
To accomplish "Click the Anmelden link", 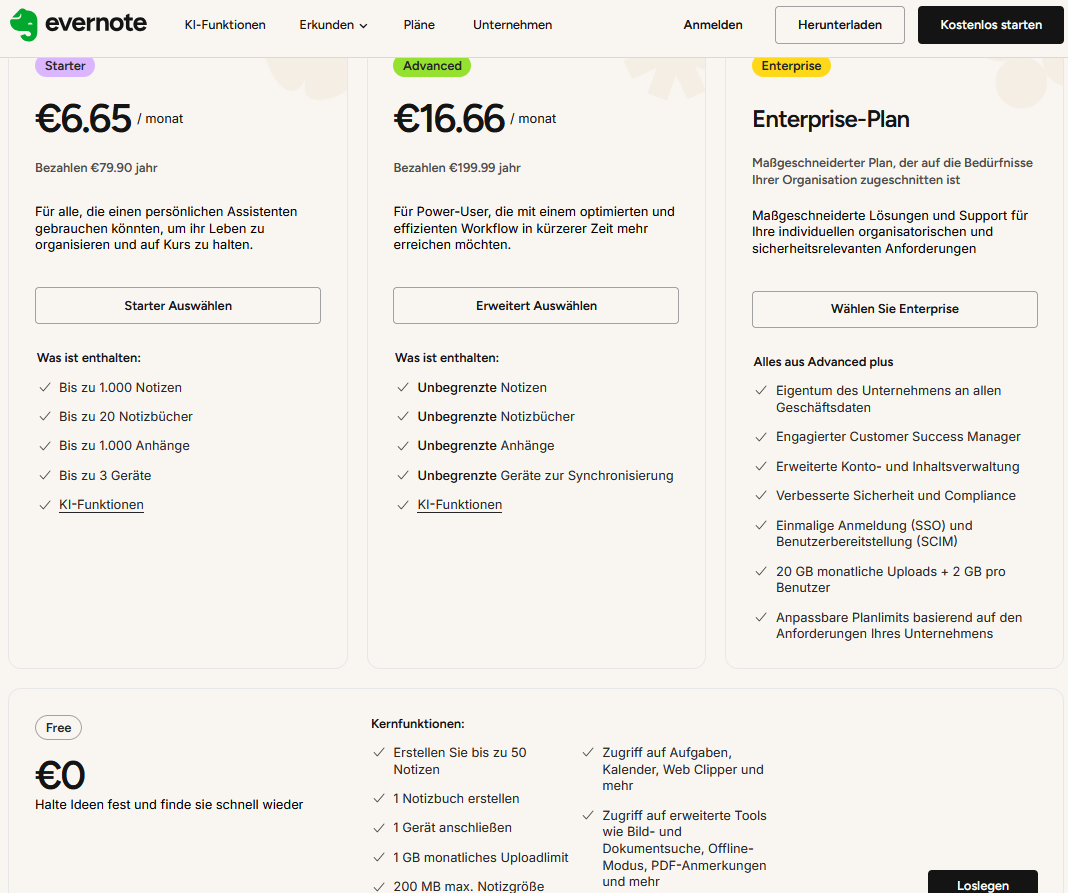I will point(712,25).
